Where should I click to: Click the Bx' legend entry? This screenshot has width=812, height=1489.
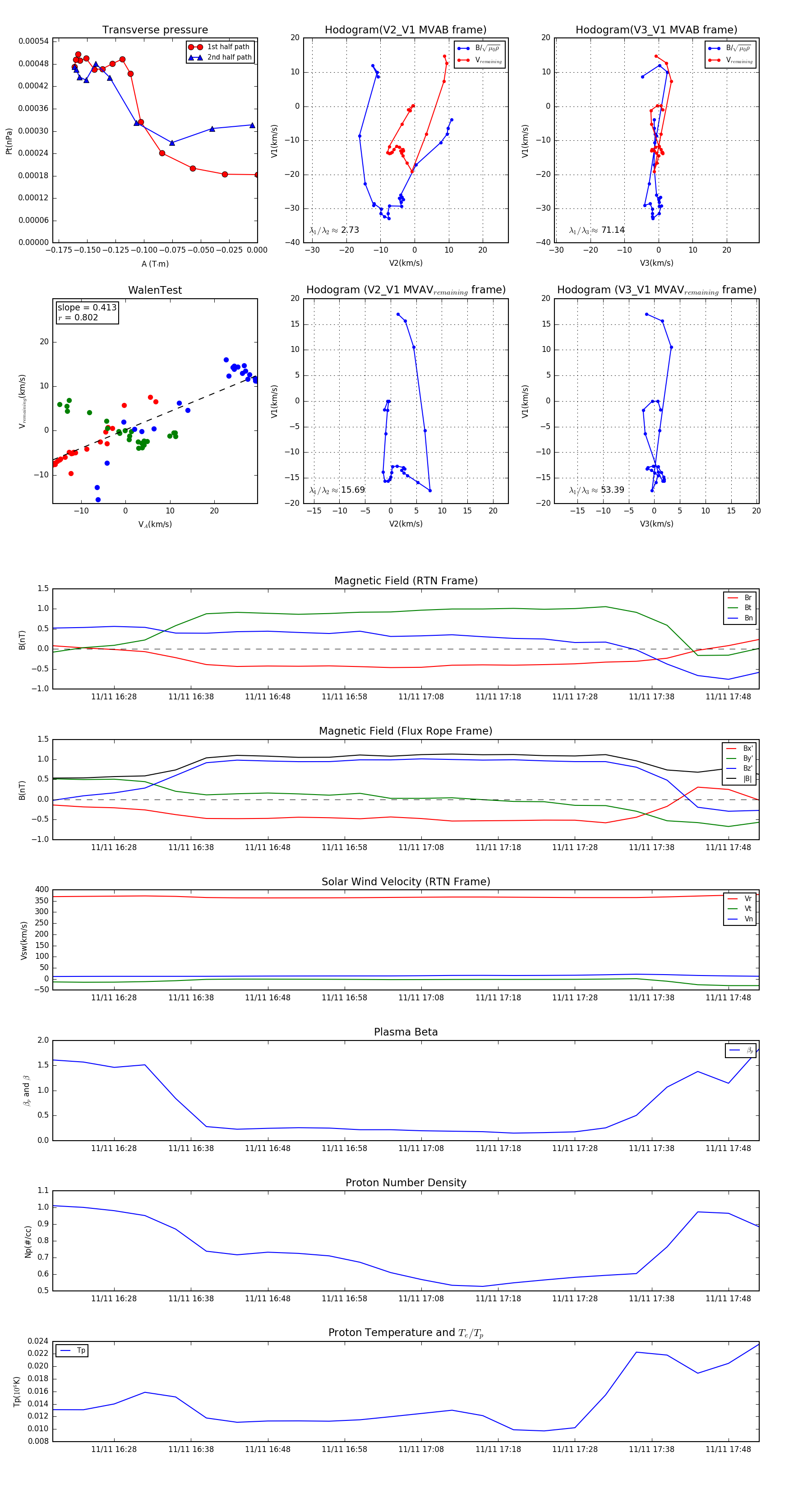(739, 749)
